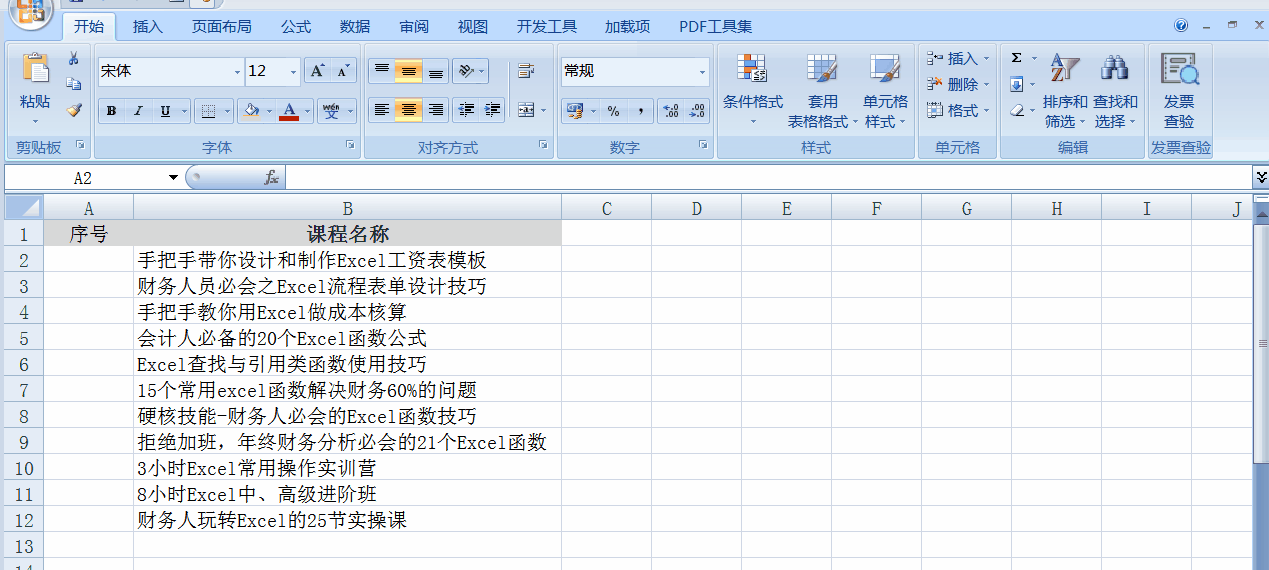The image size is (1269, 570).
Task: Switch to PDF工具集 ribbon tab
Action: click(x=716, y=26)
